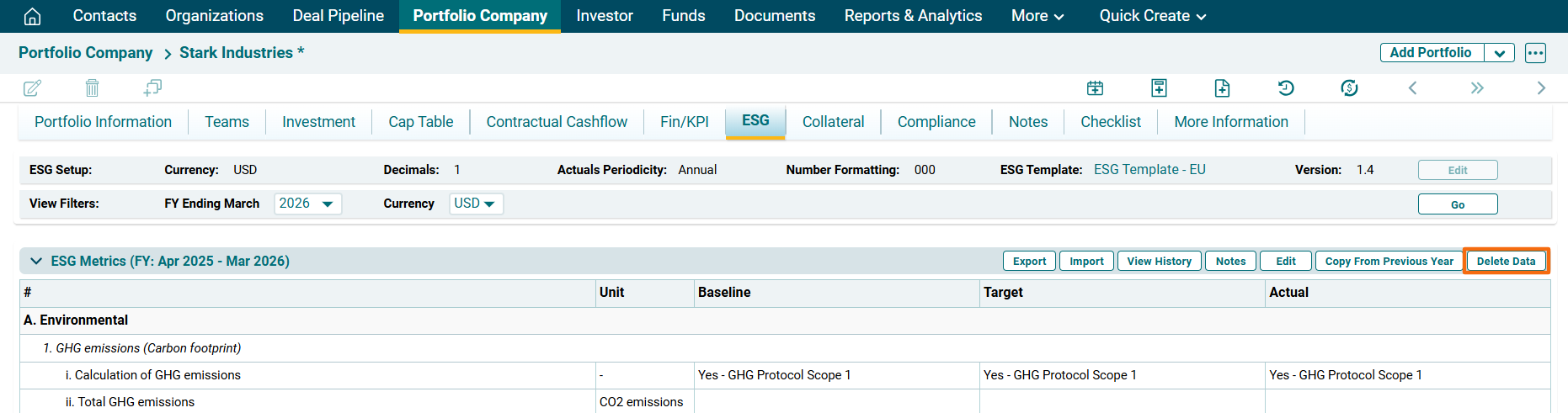Viewport: 1568px width, 413px height.
Task: Click the add document icon
Action: 1222,88
